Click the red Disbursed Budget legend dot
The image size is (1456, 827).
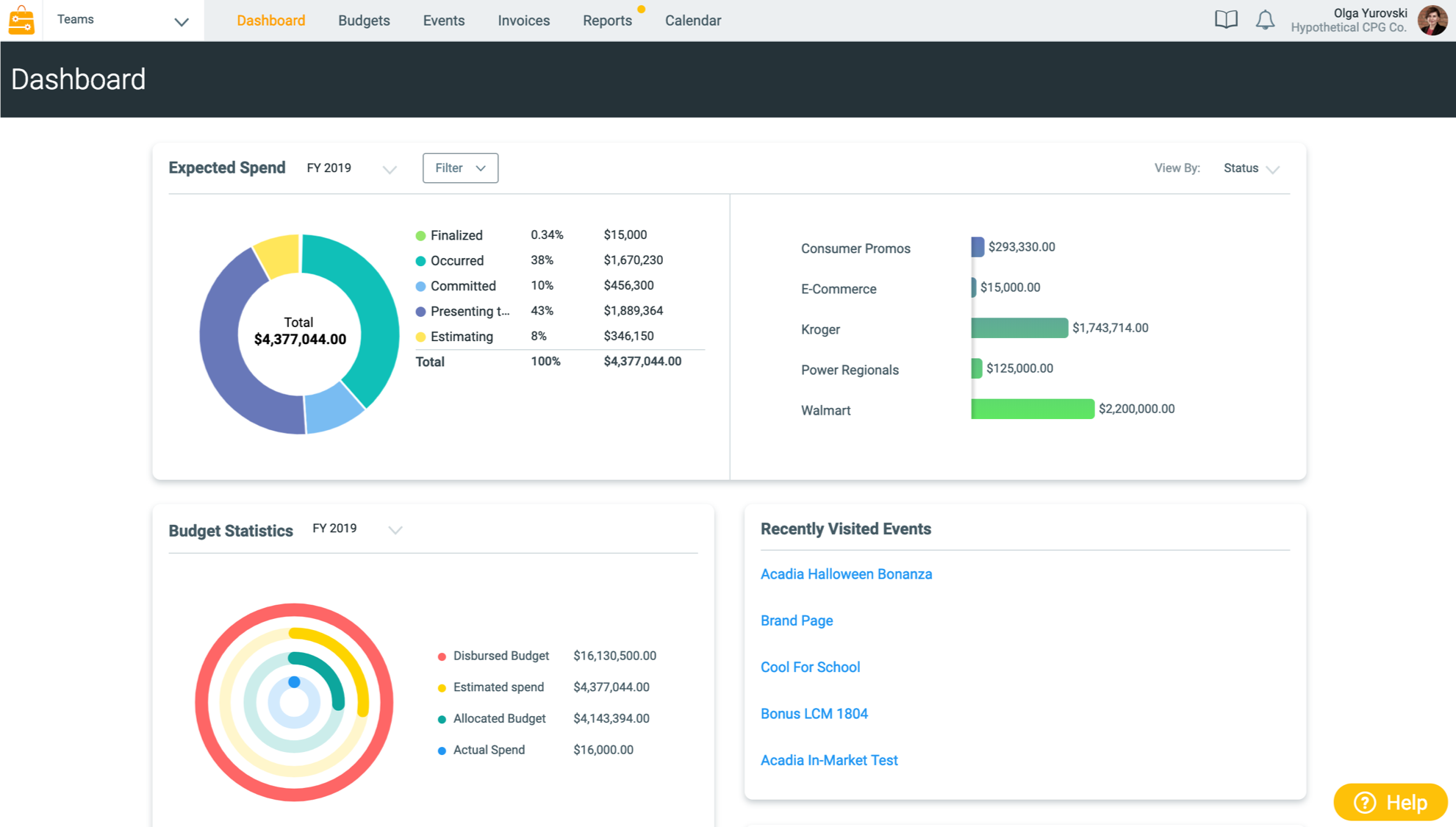[442, 656]
